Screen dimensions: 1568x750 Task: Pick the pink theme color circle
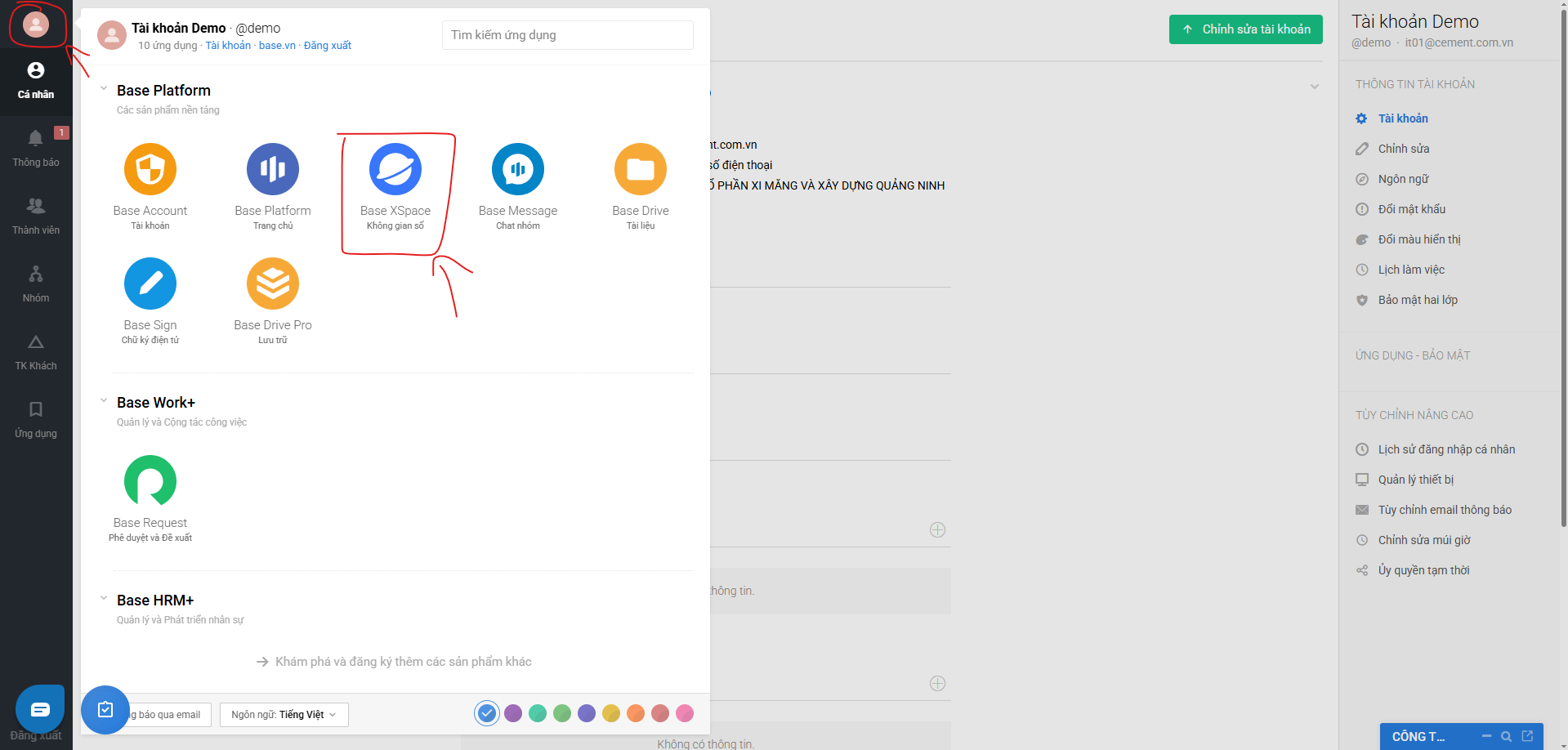click(x=685, y=713)
